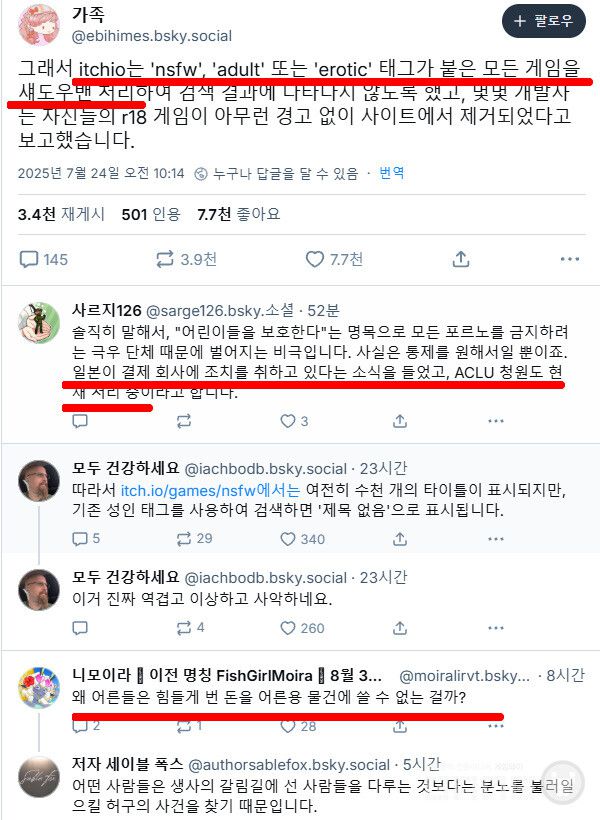The width and height of the screenshot is (600, 820).
Task: Reply to sarge126's comment
Action: tap(80, 421)
